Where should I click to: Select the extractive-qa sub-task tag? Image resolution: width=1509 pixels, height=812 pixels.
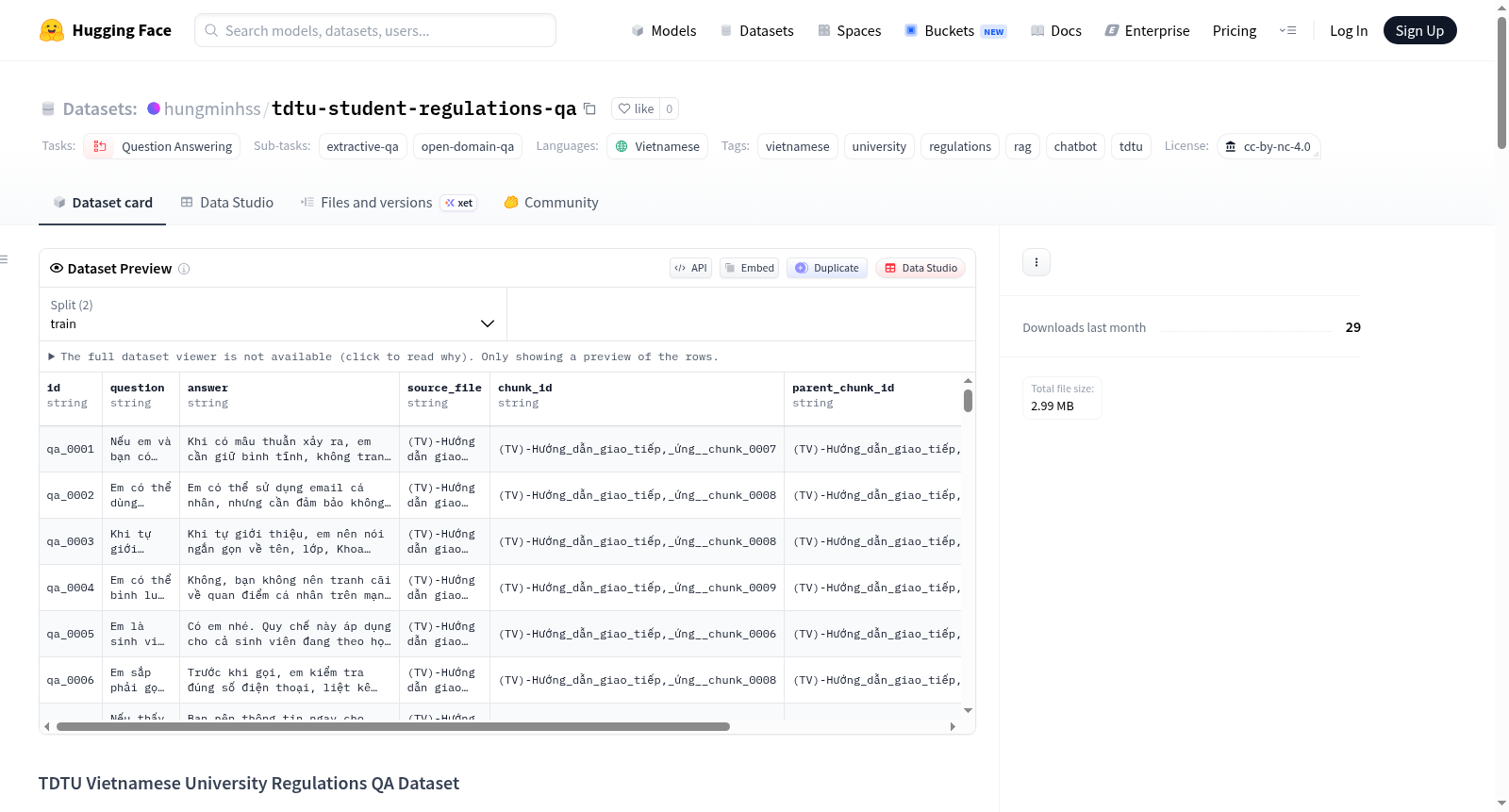coord(362,146)
